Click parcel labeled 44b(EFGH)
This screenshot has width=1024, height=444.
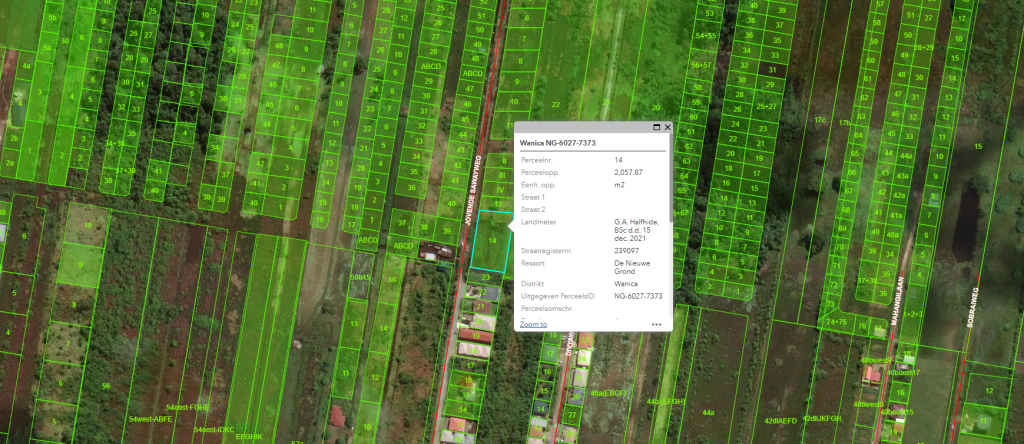(x=667, y=401)
